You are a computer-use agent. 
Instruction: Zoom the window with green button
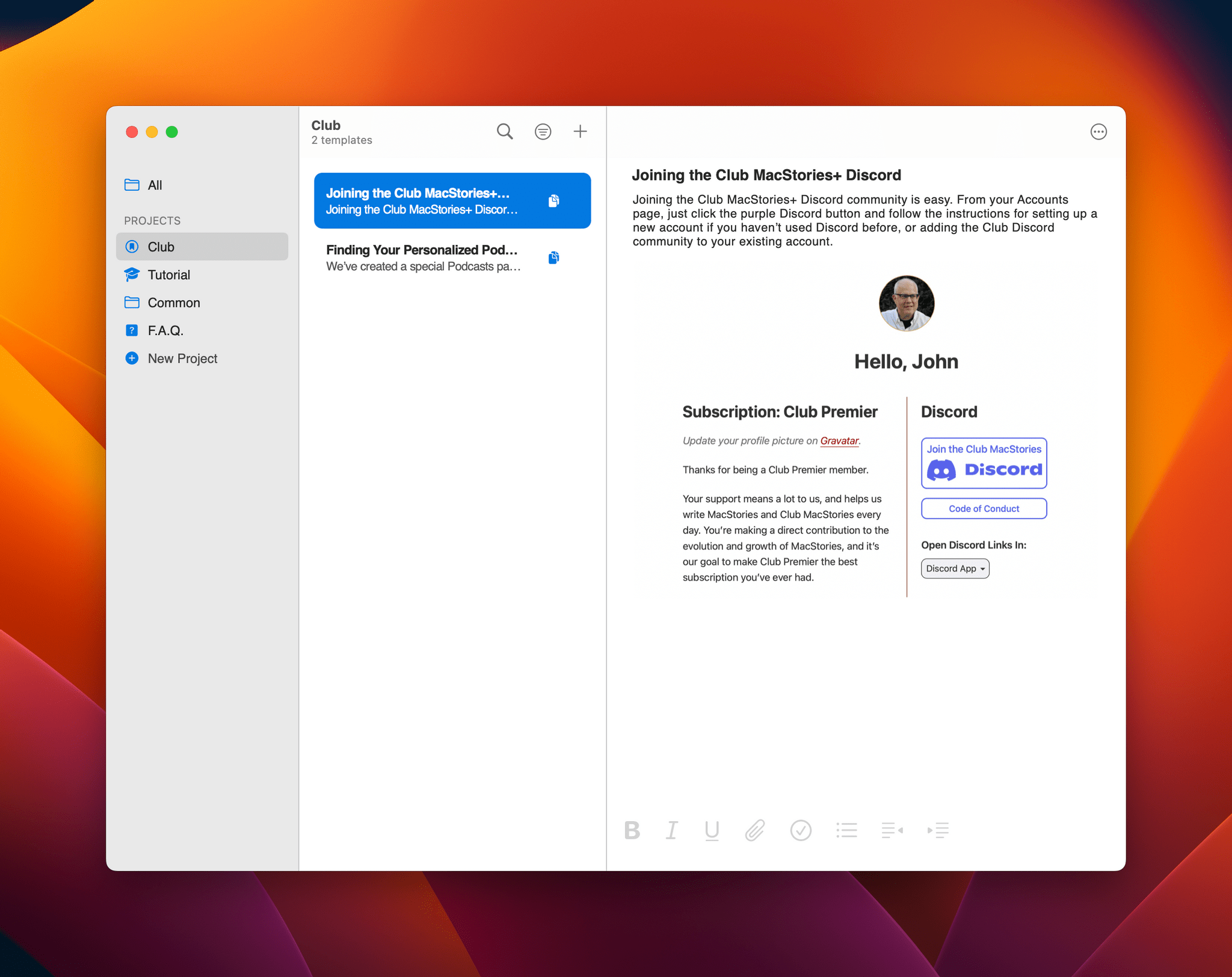(x=172, y=132)
